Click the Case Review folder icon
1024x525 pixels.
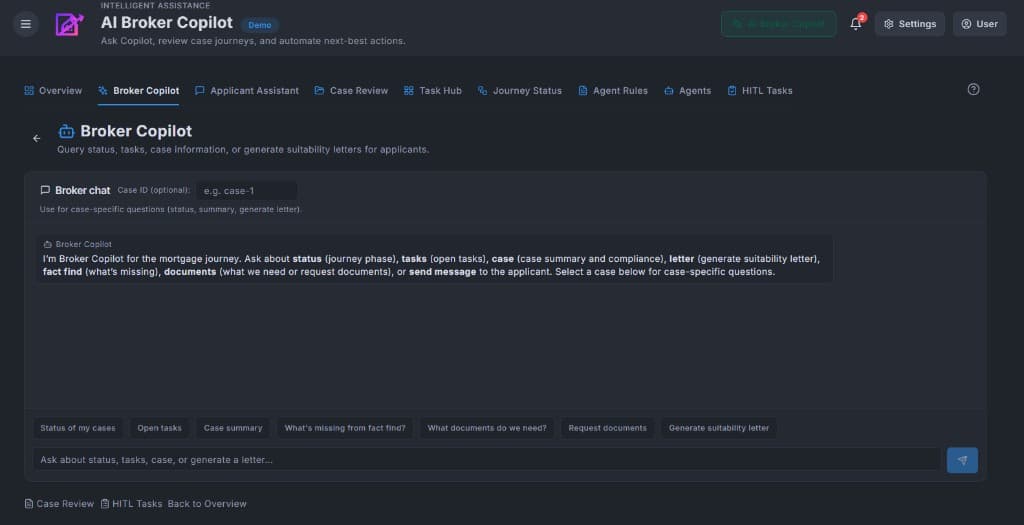click(x=319, y=91)
